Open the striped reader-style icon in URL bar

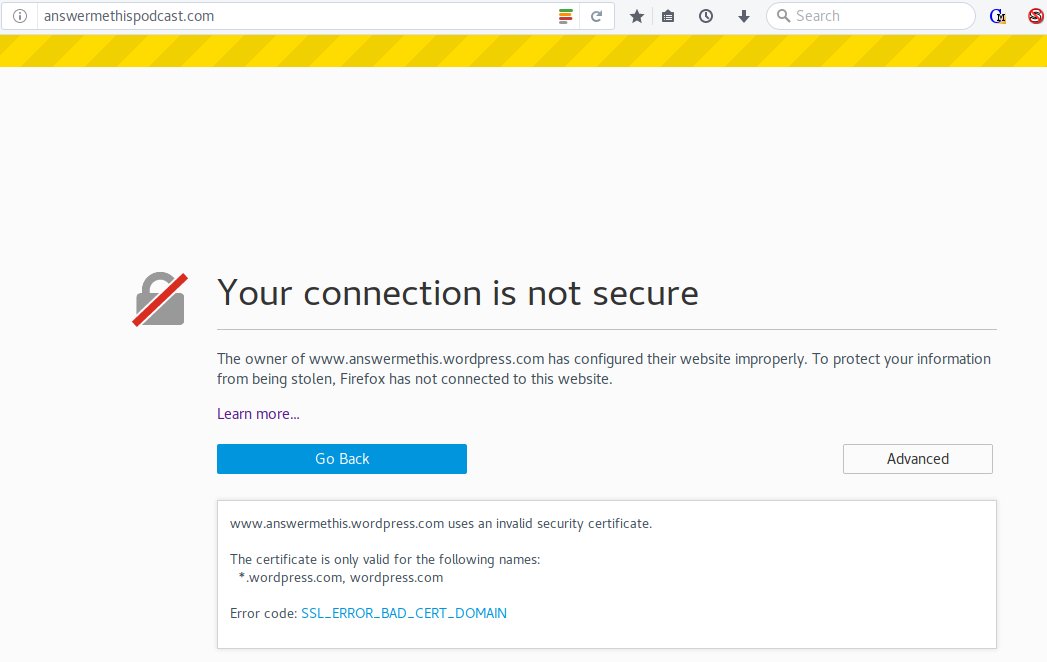pos(566,16)
